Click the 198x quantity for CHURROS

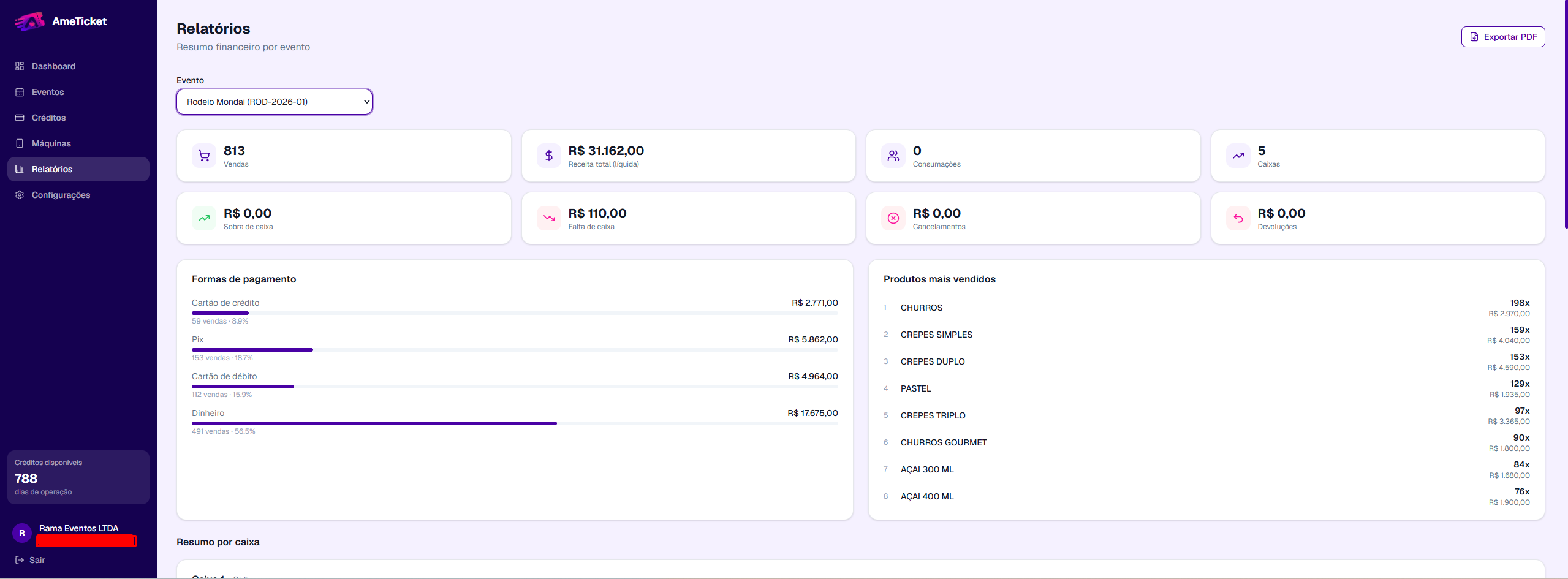[1520, 303]
